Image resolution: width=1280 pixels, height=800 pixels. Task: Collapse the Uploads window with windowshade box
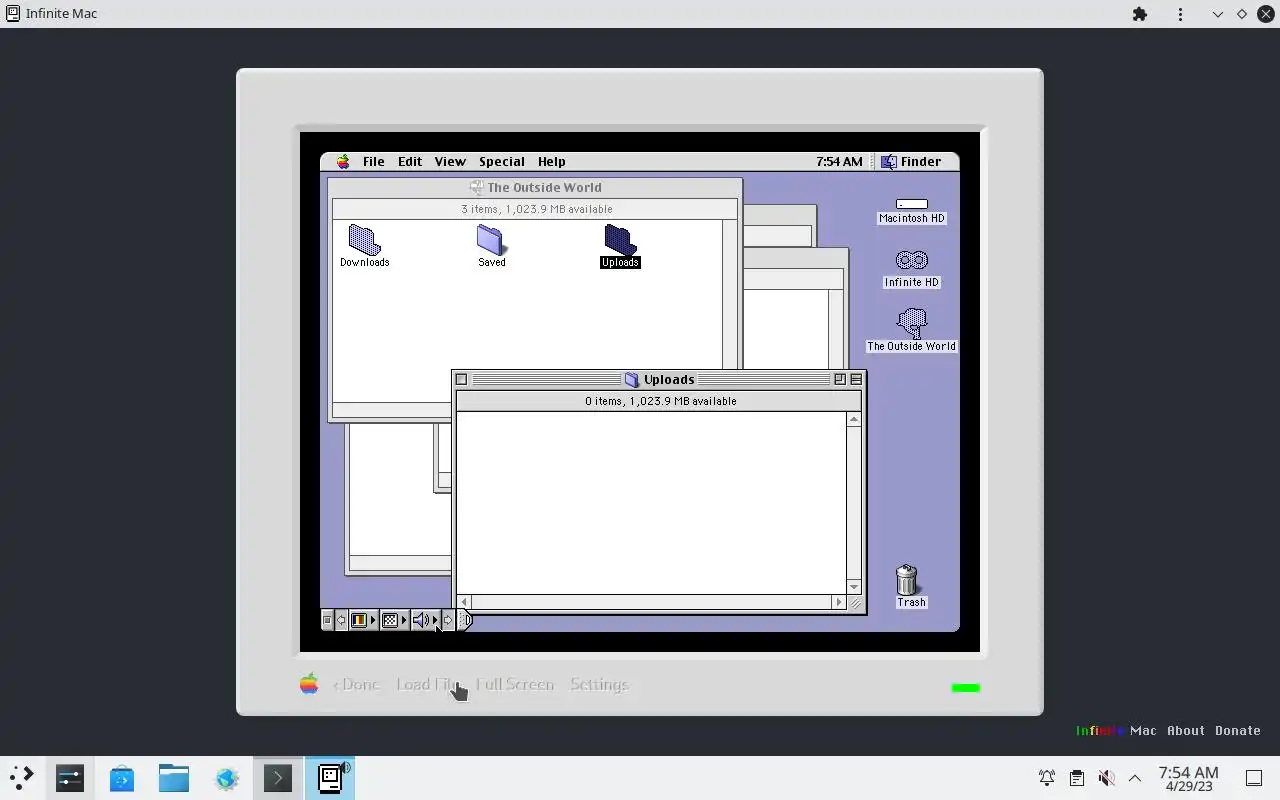(x=856, y=380)
